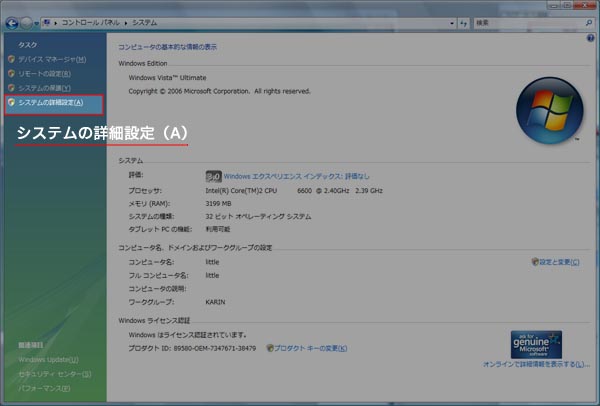
Task: Click shield icon beside プロダクト キーの変更
Action: (x=270, y=348)
